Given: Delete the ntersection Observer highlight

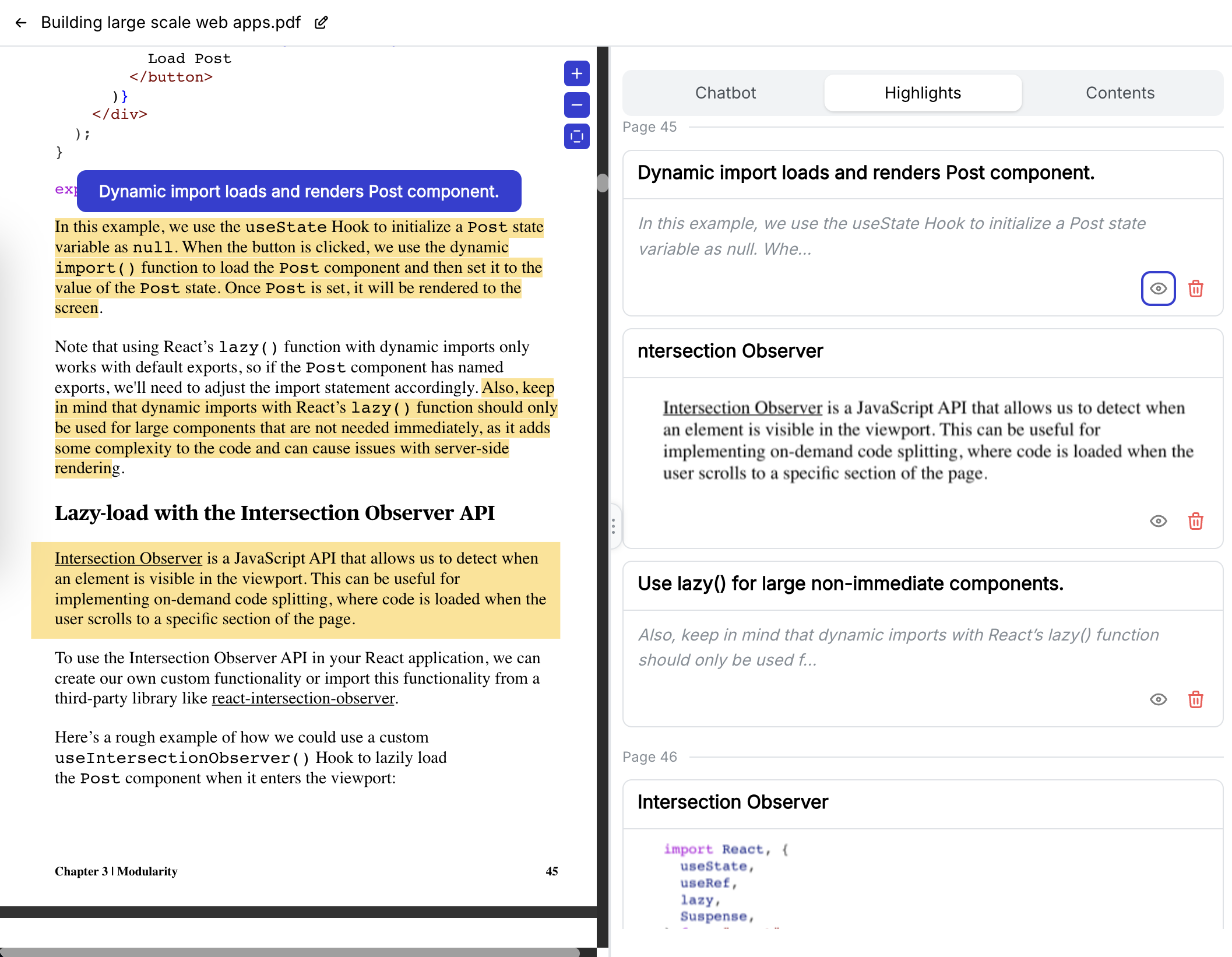Looking at the screenshot, I should point(1195,521).
